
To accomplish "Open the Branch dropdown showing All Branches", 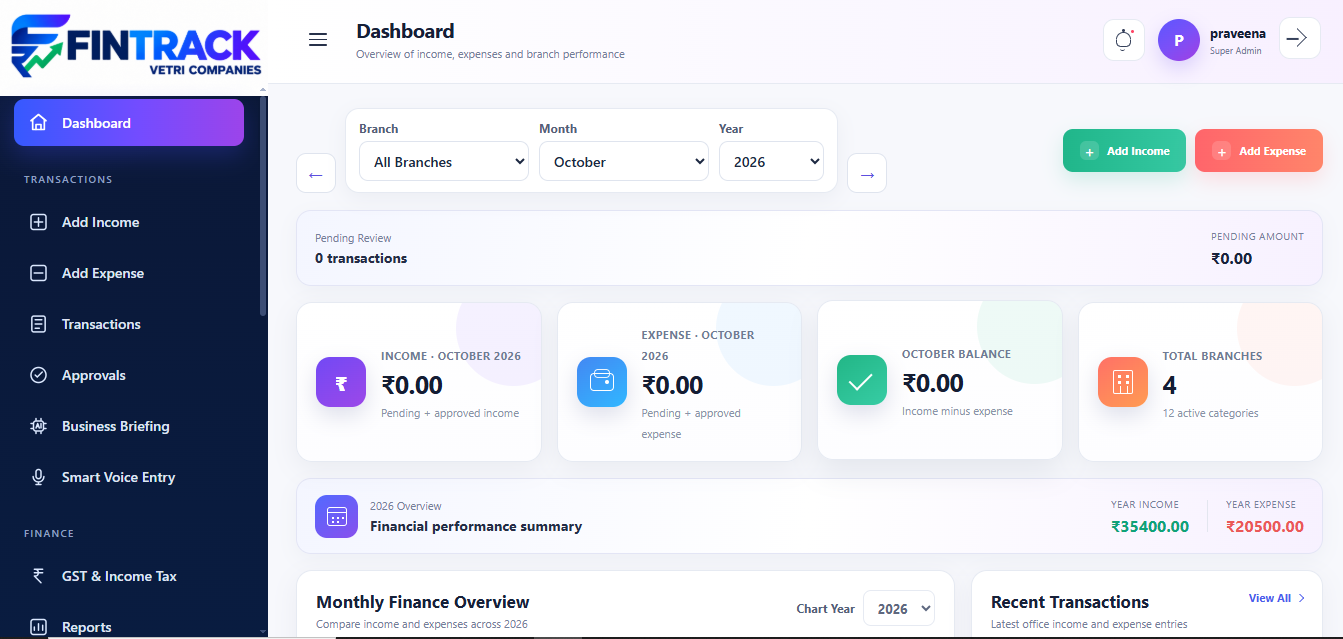I will tap(444, 161).
